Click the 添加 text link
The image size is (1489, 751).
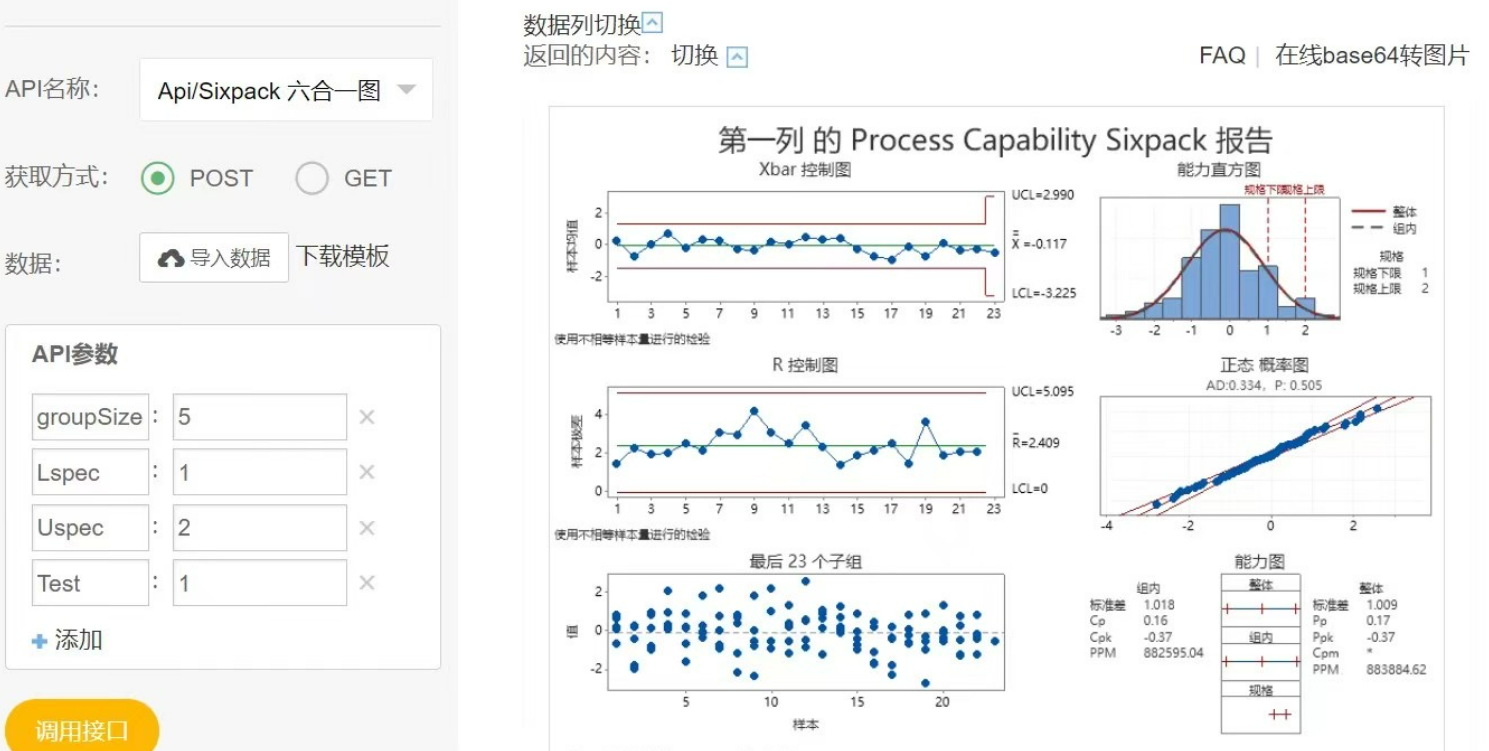coord(79,640)
